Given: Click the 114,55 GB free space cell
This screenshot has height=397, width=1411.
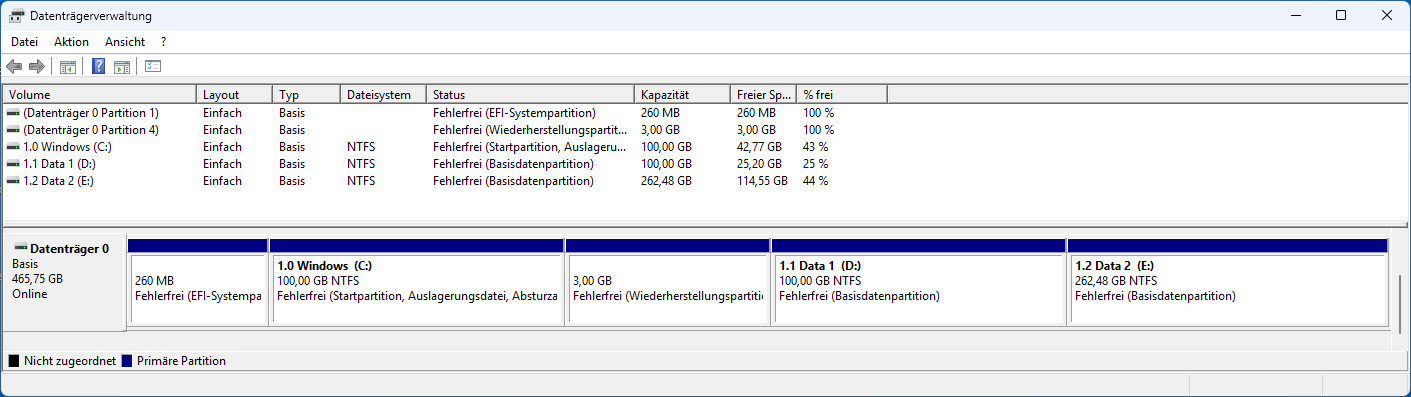Looking at the screenshot, I should (762, 181).
